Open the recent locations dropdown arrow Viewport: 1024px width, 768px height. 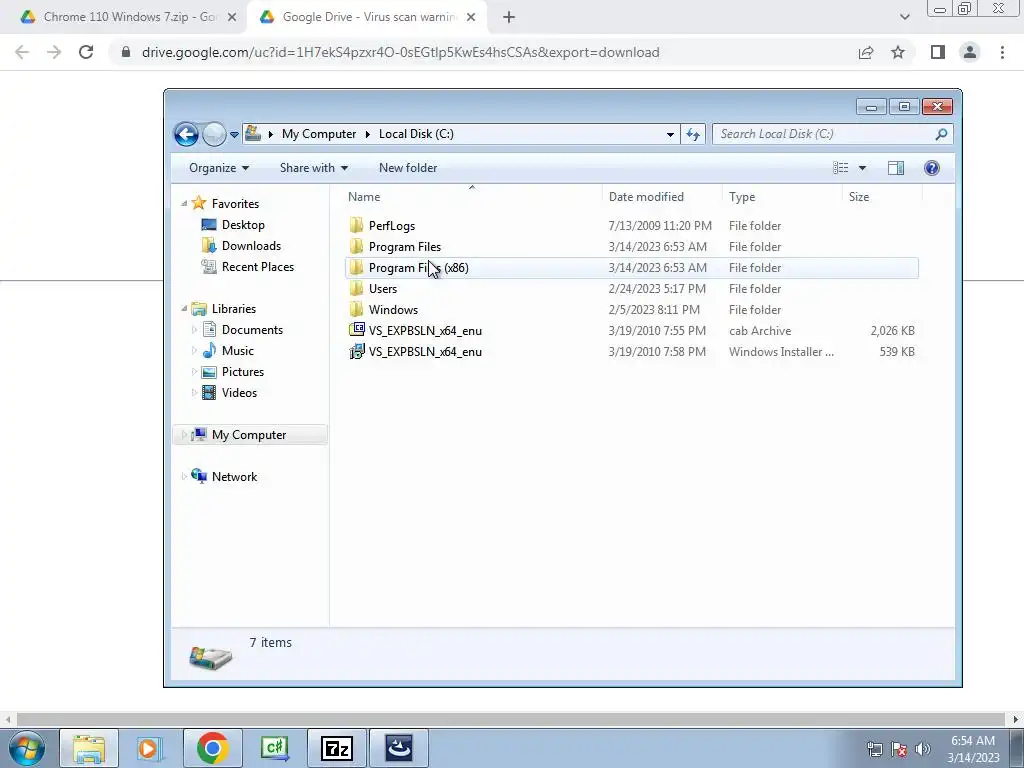(x=234, y=135)
